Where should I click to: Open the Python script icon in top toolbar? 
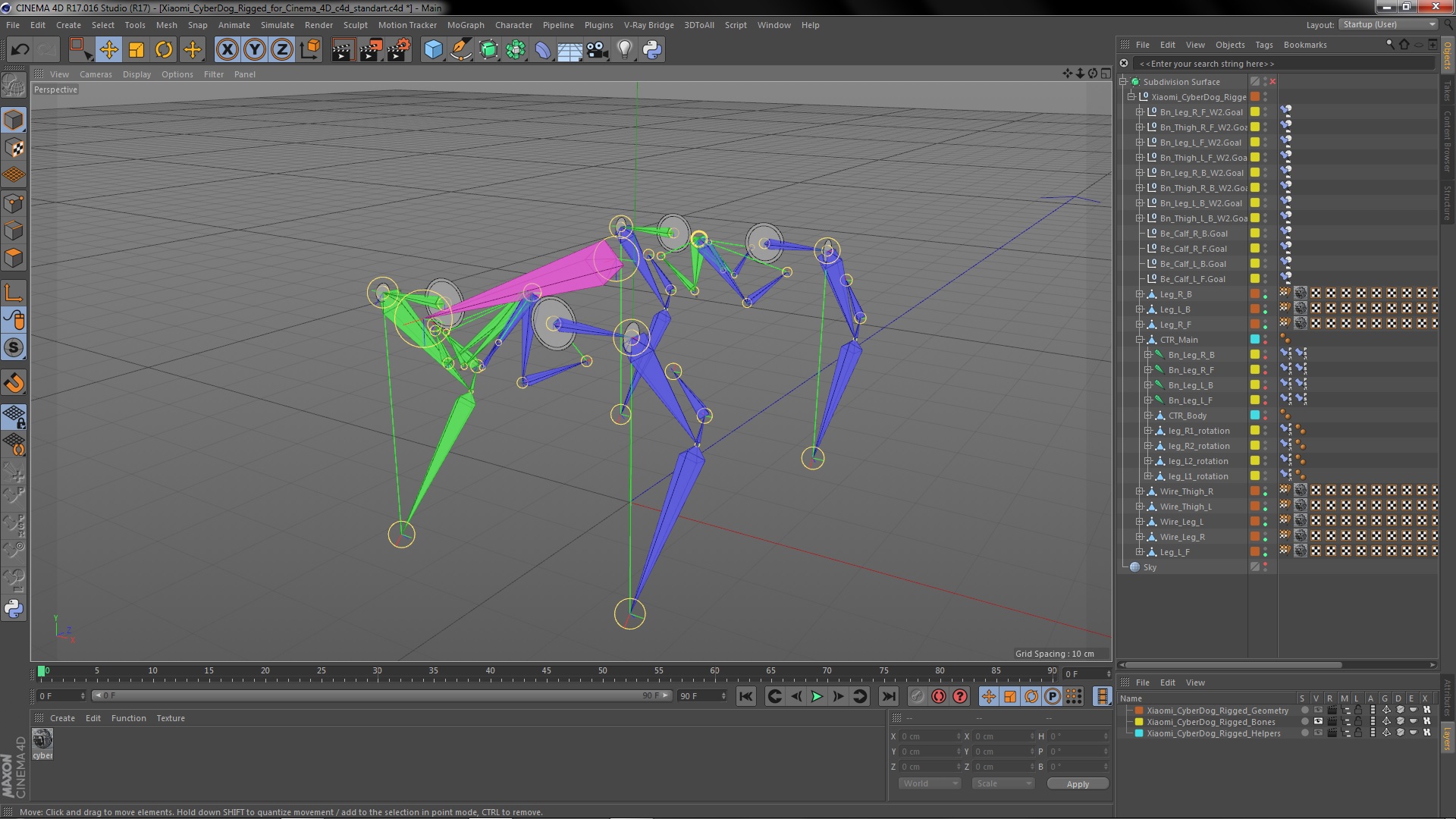coord(652,50)
